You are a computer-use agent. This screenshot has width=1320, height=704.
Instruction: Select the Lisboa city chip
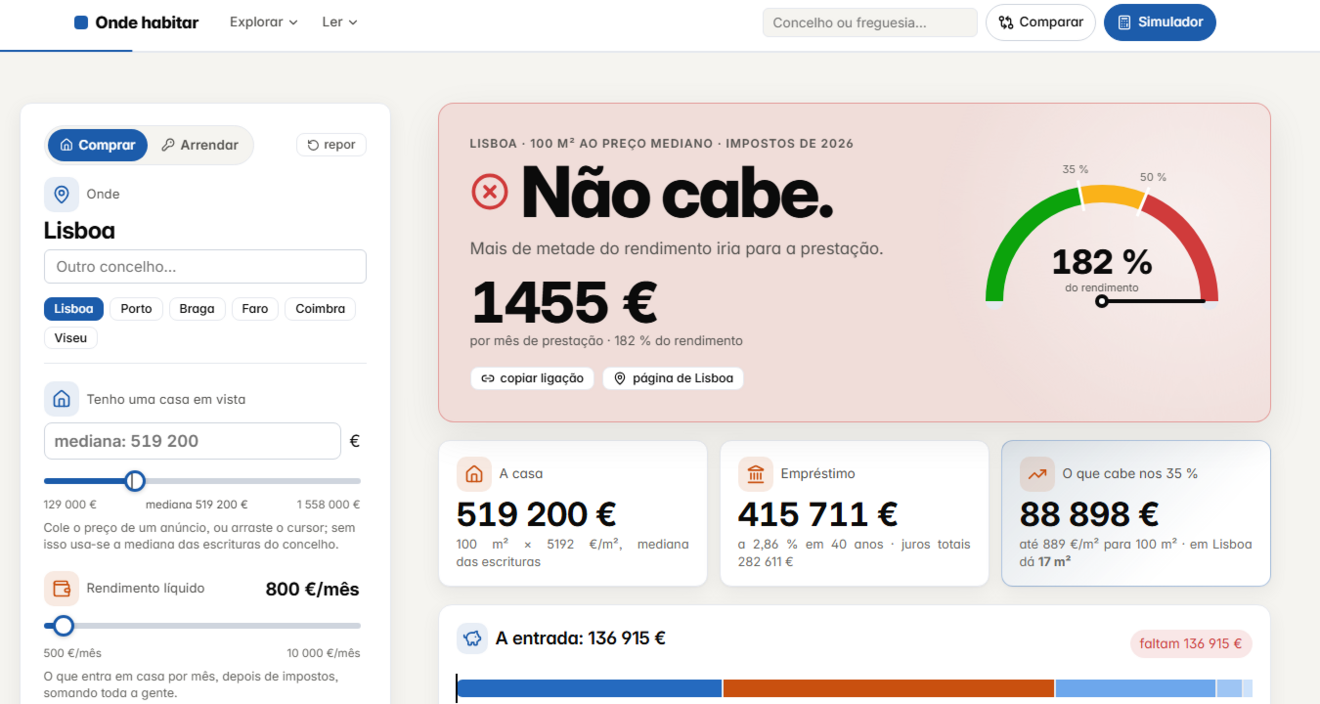pos(74,309)
